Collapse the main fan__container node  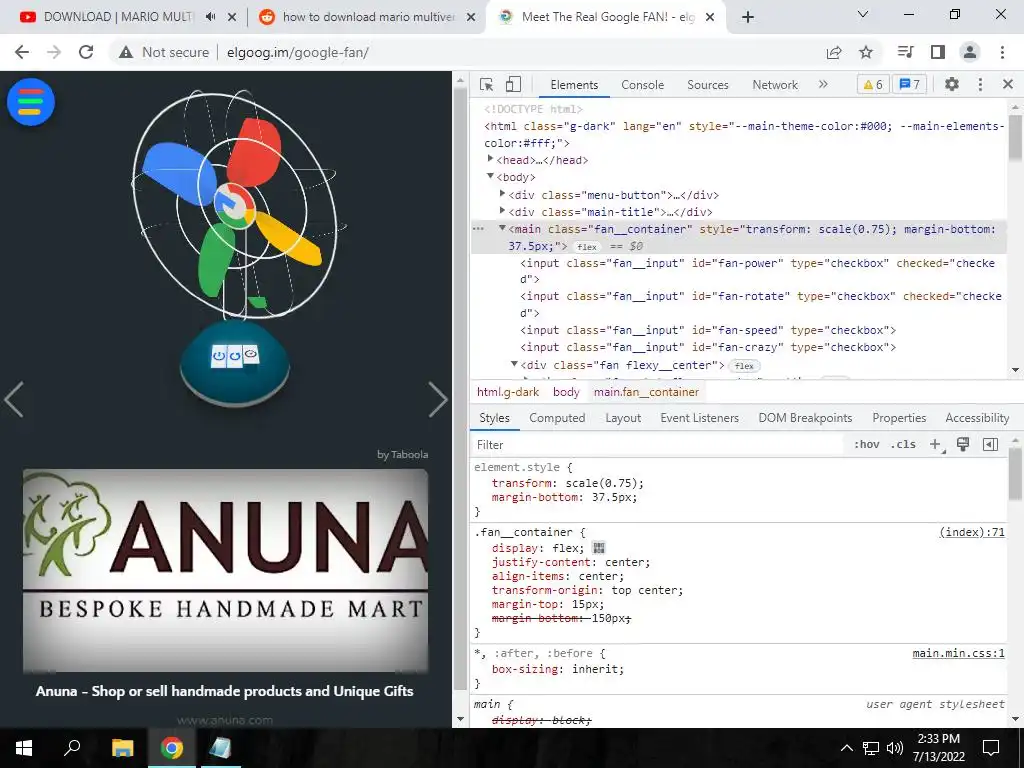[x=502, y=228]
